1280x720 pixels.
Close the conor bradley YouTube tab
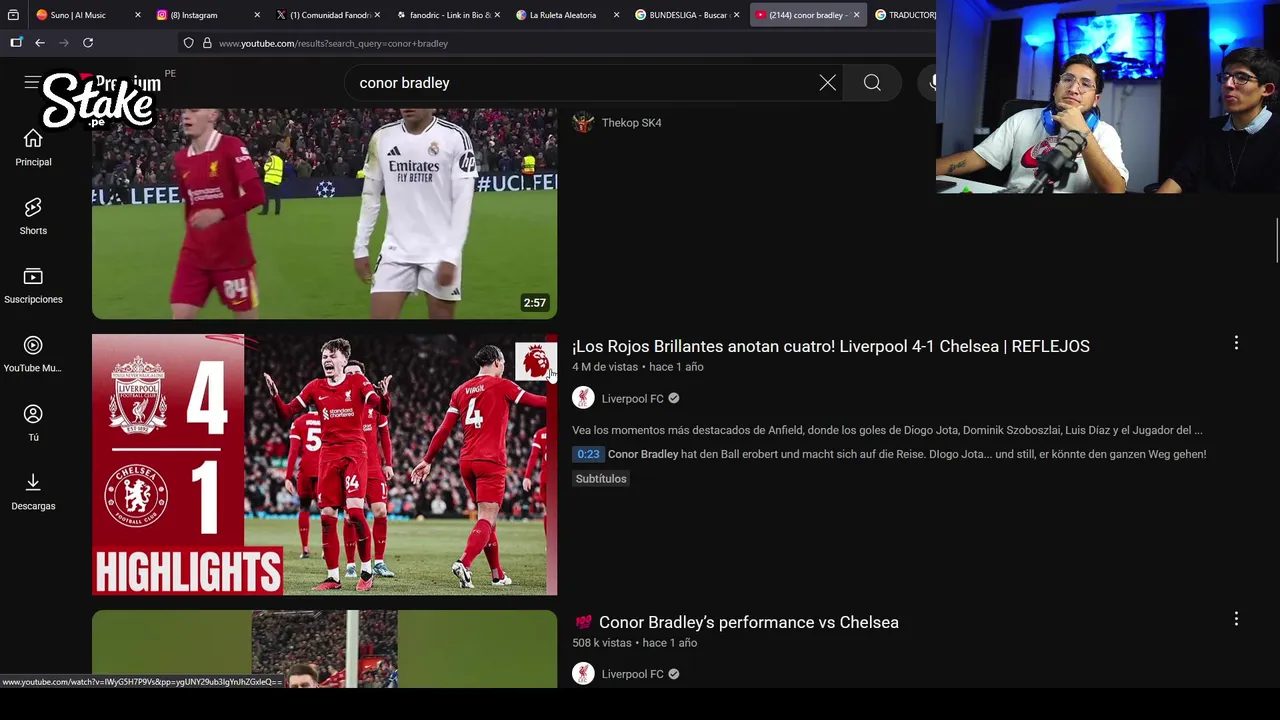coord(856,15)
